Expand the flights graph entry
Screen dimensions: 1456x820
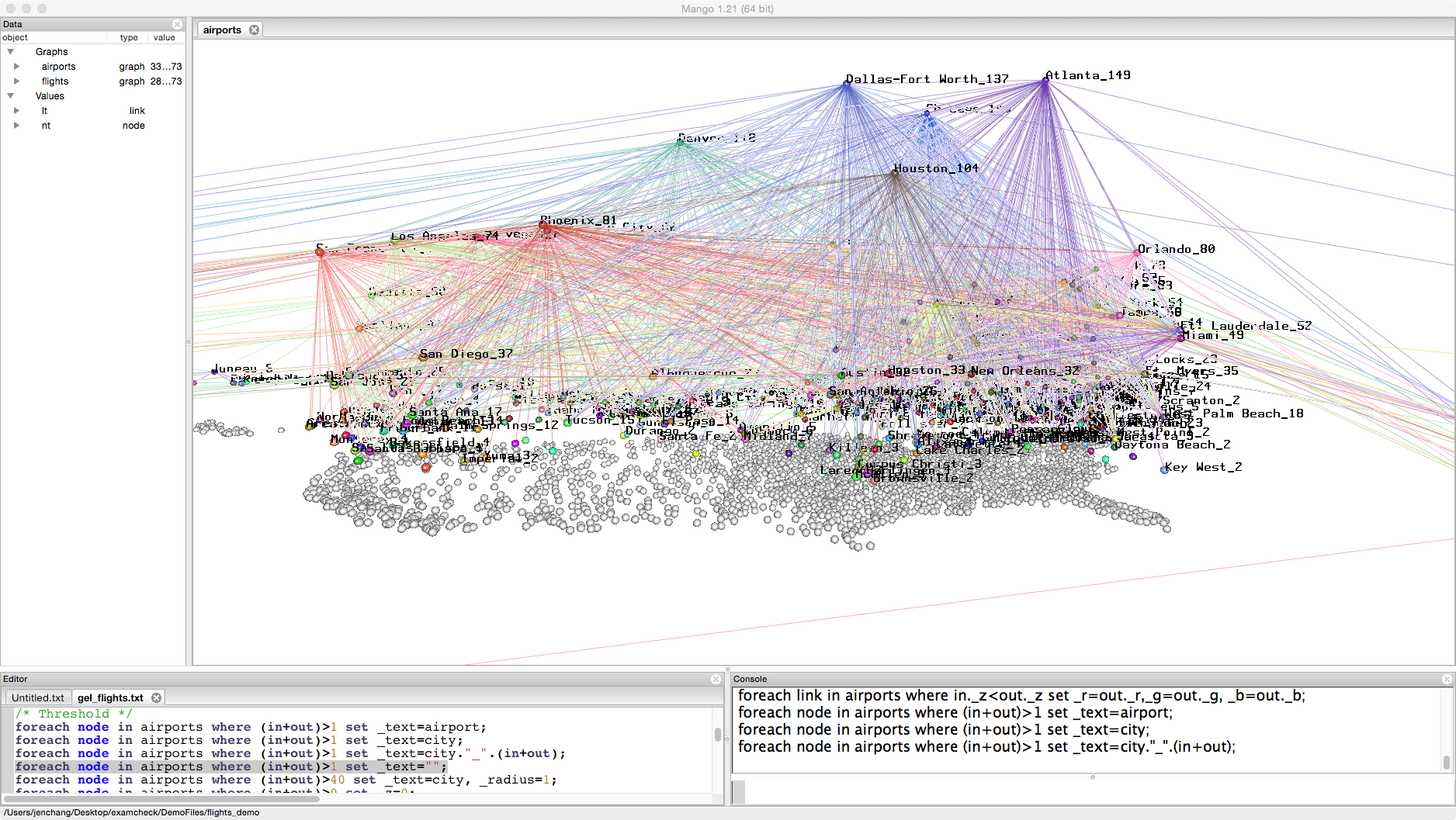(x=16, y=81)
